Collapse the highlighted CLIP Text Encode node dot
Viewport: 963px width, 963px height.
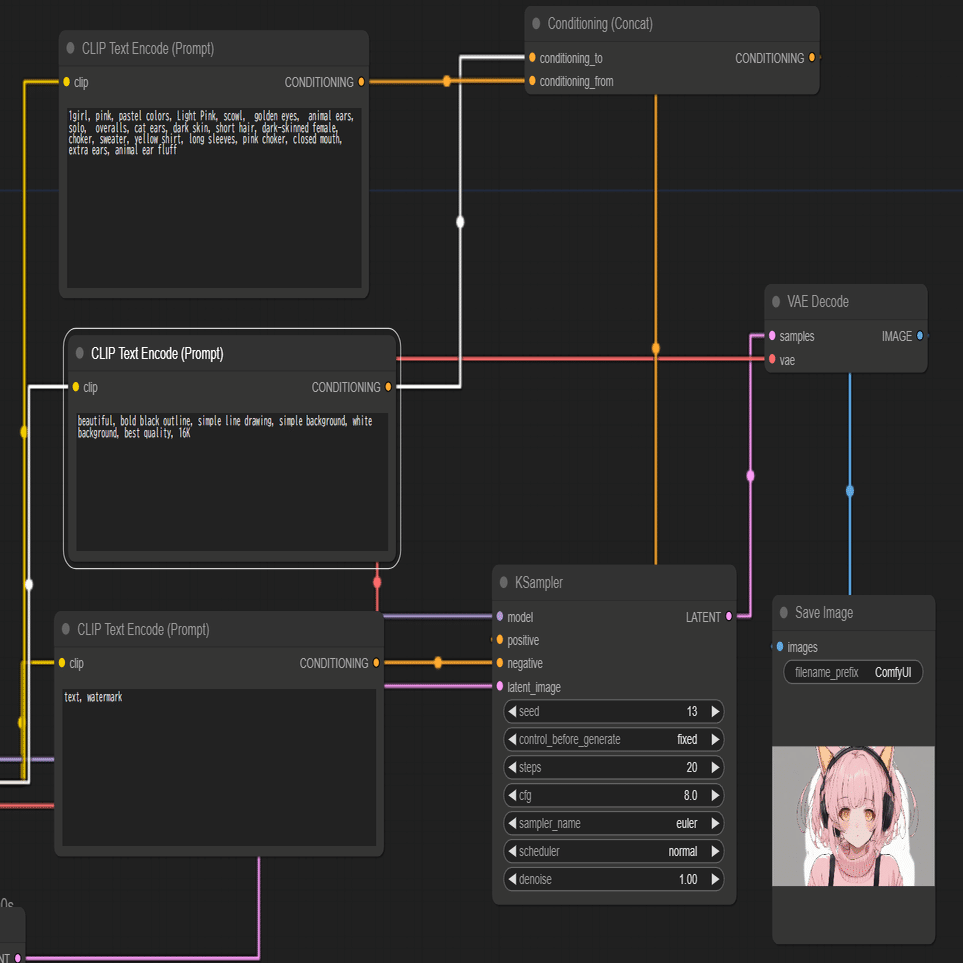(79, 353)
